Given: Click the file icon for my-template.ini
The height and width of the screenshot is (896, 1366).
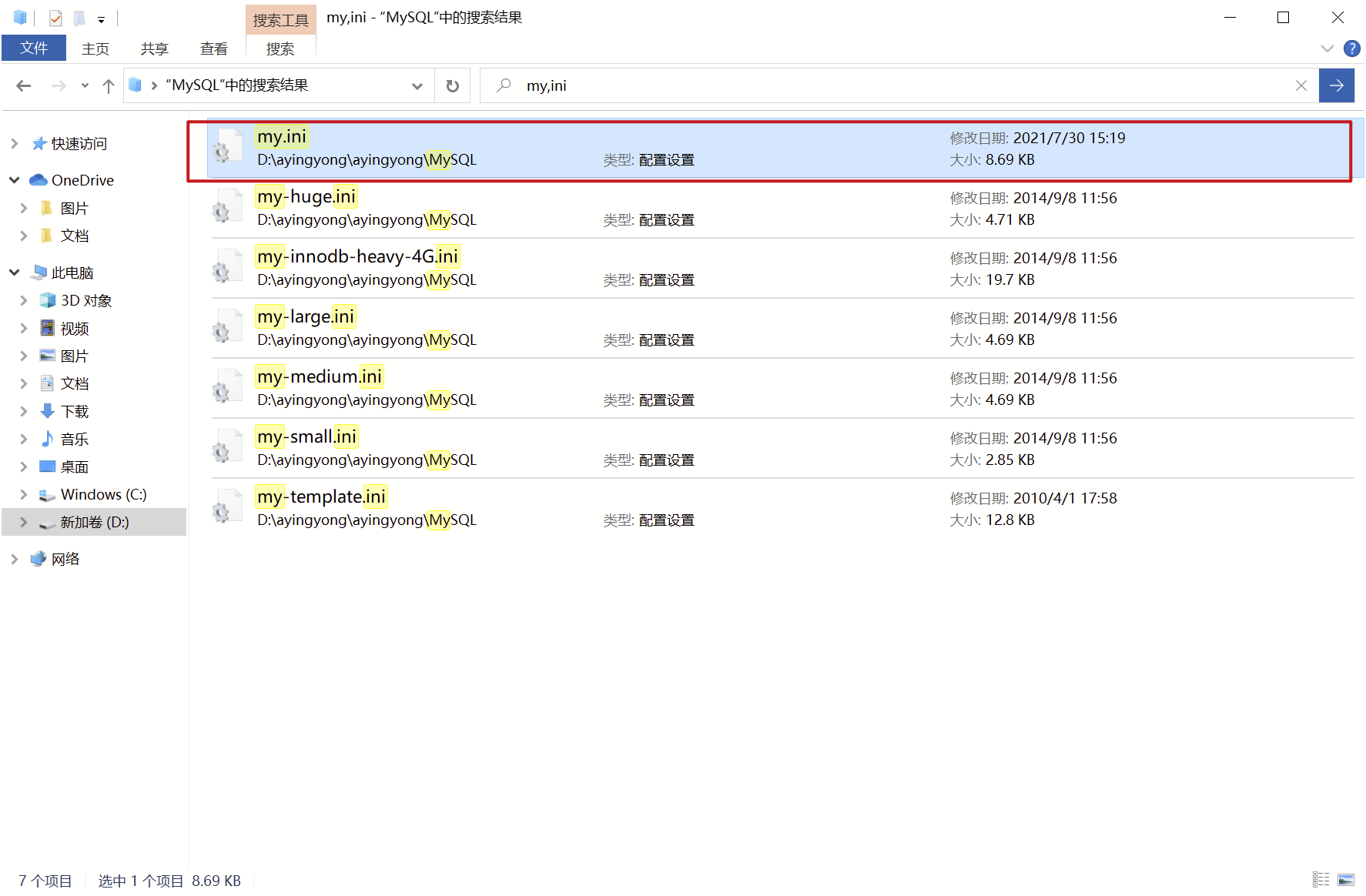Looking at the screenshot, I should pos(228,507).
